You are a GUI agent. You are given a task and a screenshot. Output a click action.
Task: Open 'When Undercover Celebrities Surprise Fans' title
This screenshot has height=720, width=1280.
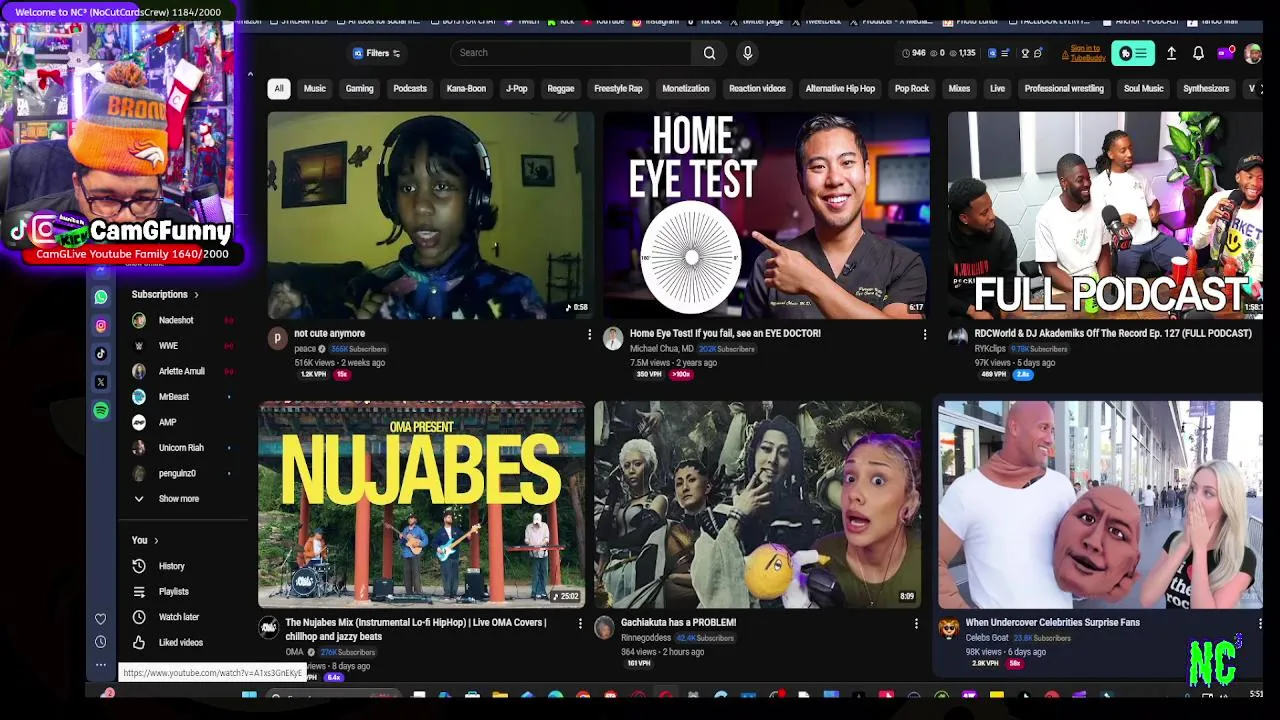(x=1053, y=623)
